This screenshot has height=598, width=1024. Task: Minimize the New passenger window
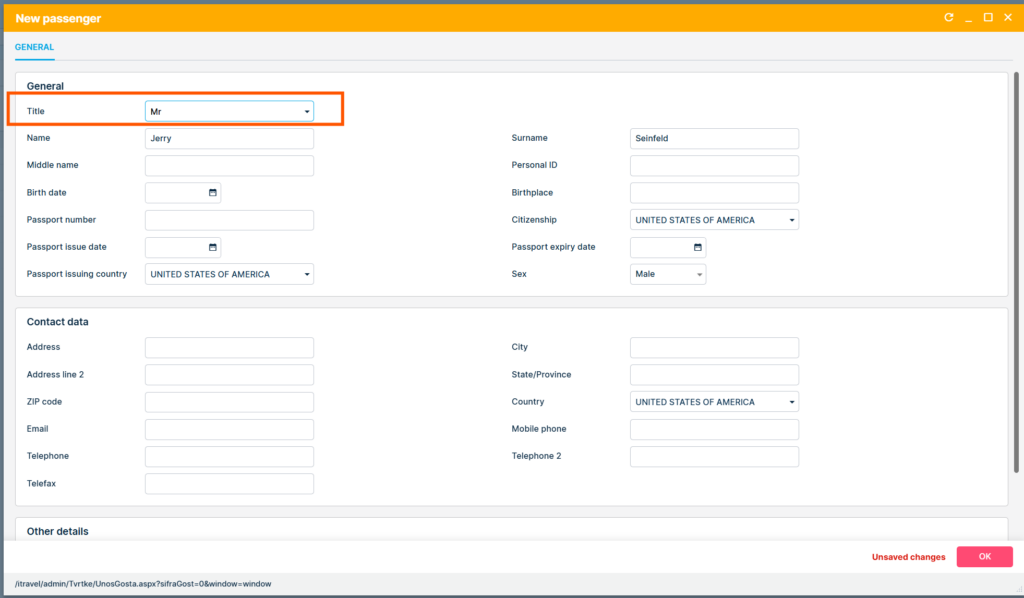[x=968, y=17]
